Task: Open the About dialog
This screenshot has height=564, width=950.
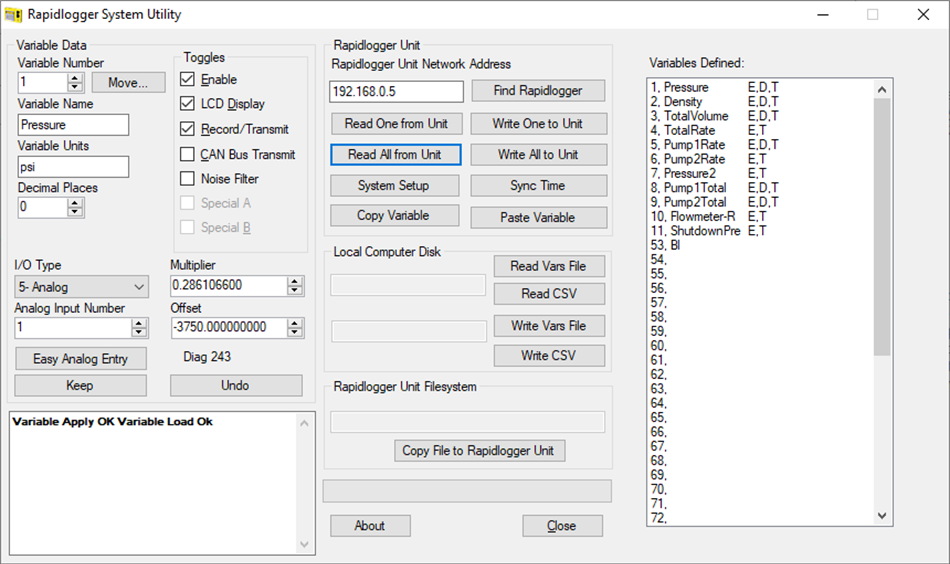Action: pos(370,526)
